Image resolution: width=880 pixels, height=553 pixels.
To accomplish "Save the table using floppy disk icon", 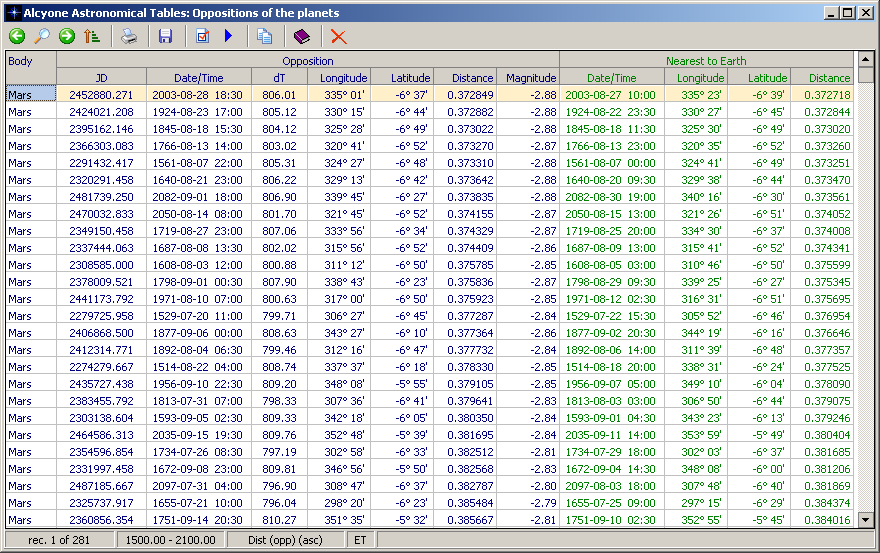I will [x=166, y=37].
